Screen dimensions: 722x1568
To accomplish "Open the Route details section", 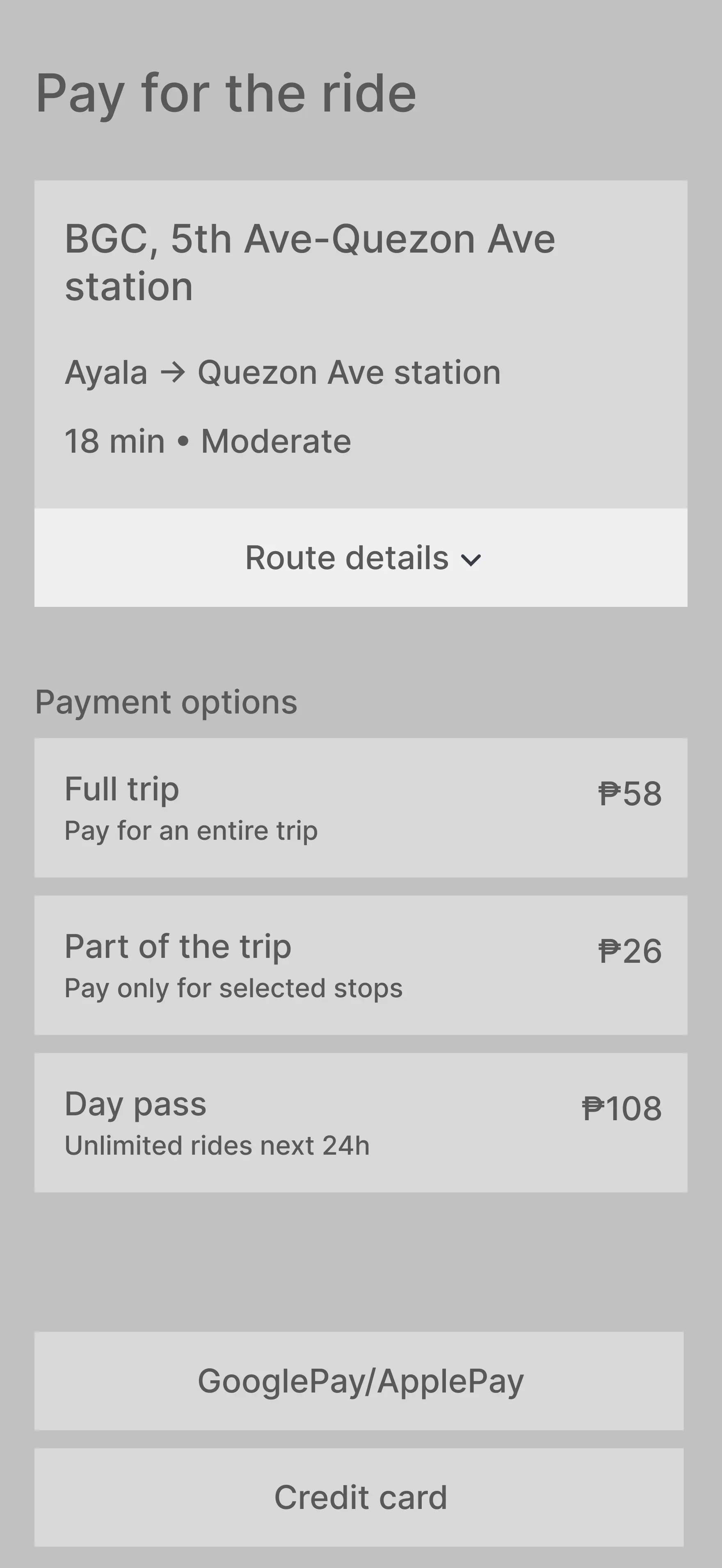I will pos(361,558).
